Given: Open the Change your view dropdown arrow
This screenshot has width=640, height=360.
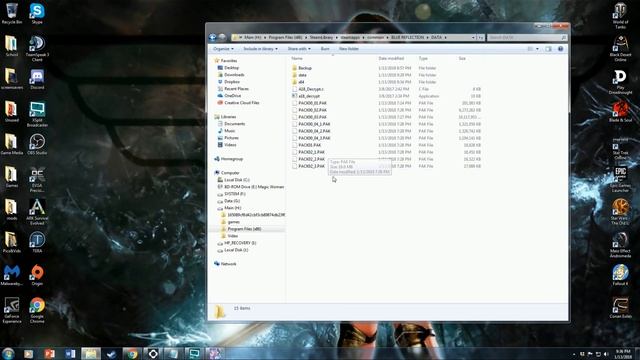Looking at the screenshot, I should [x=537, y=49].
